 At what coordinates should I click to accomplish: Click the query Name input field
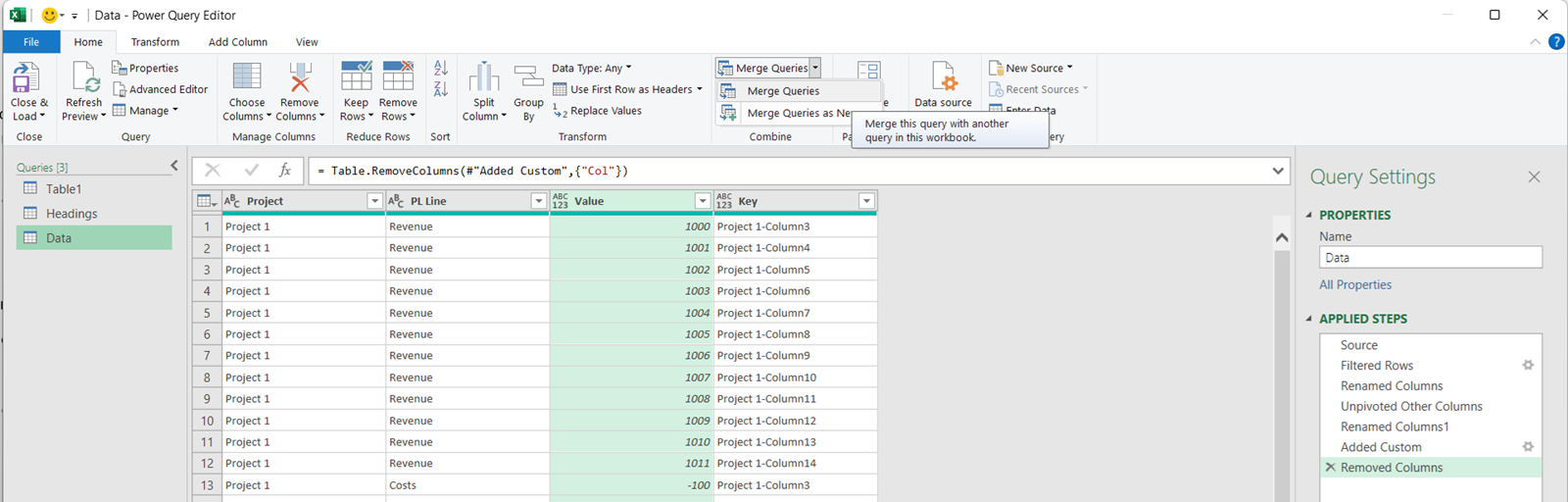pos(1430,258)
